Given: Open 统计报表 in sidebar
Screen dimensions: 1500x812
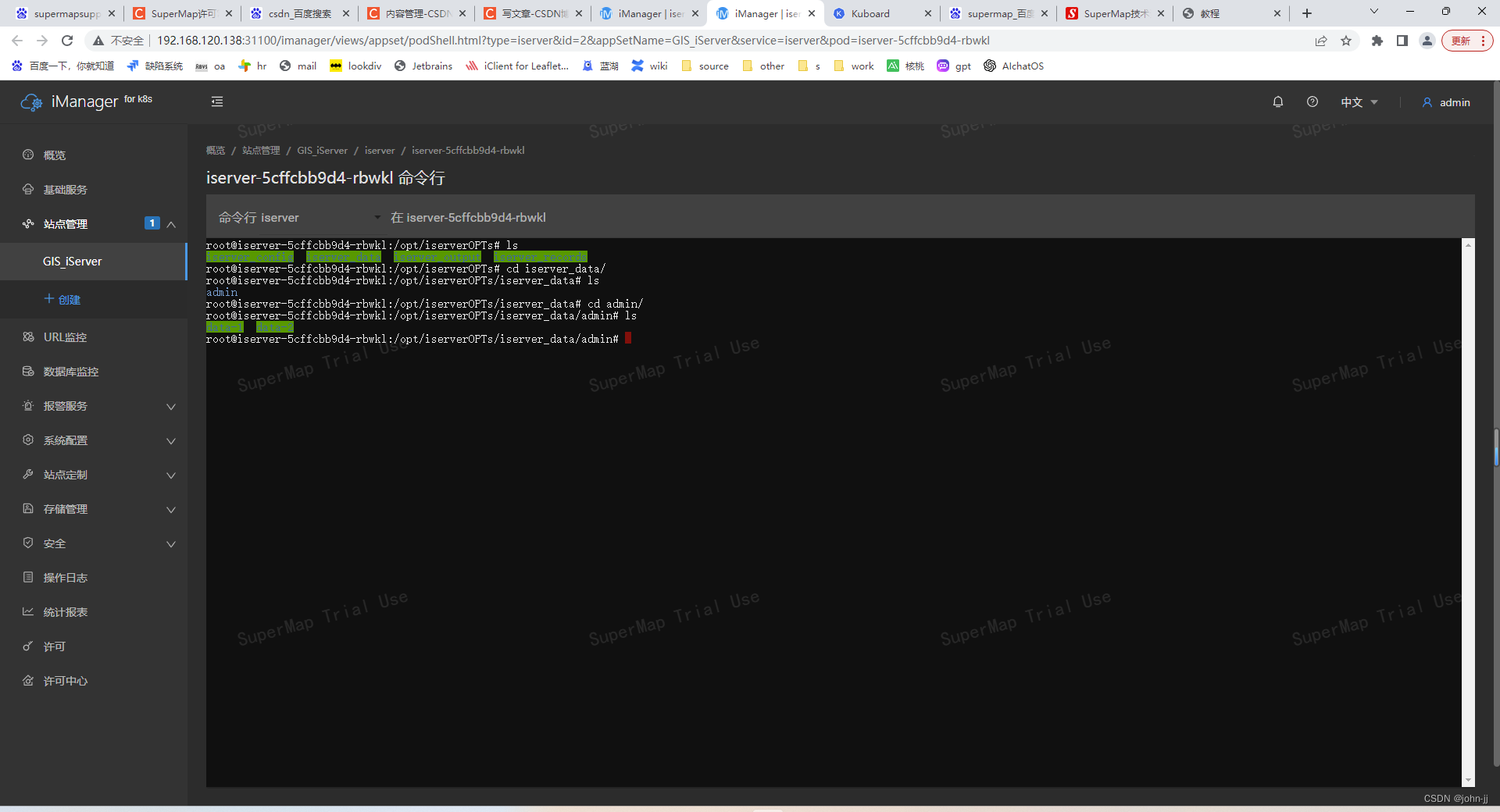Looking at the screenshot, I should click(x=66, y=612).
